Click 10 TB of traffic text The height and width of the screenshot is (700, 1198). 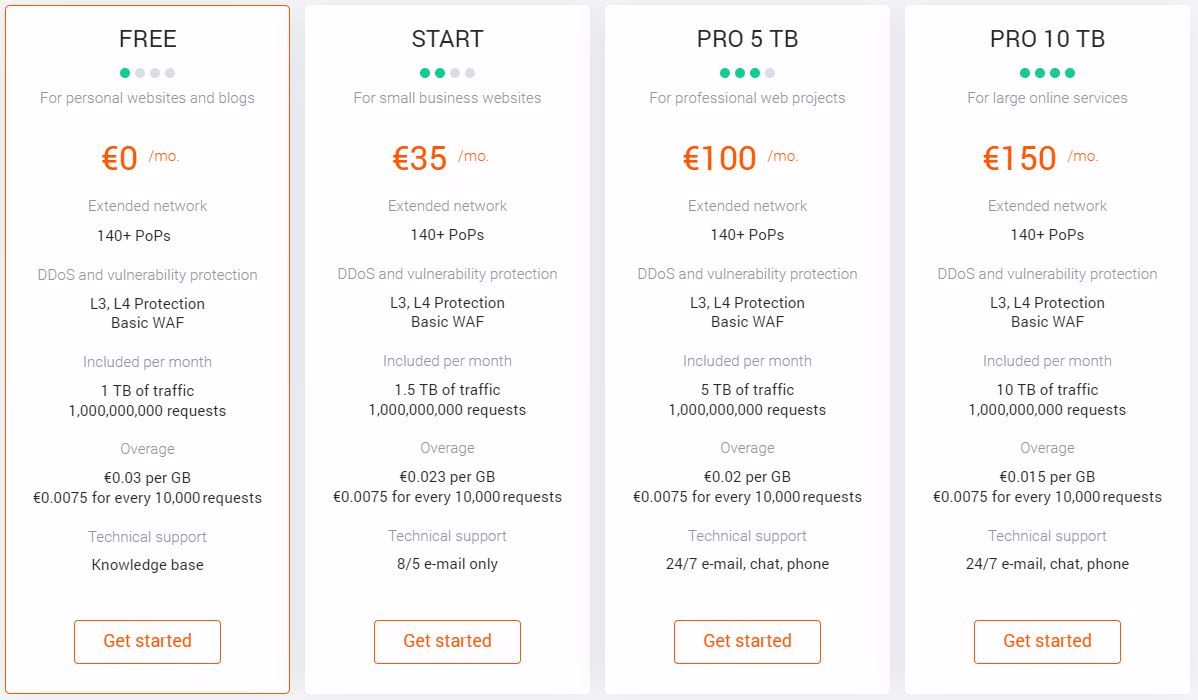point(1047,390)
